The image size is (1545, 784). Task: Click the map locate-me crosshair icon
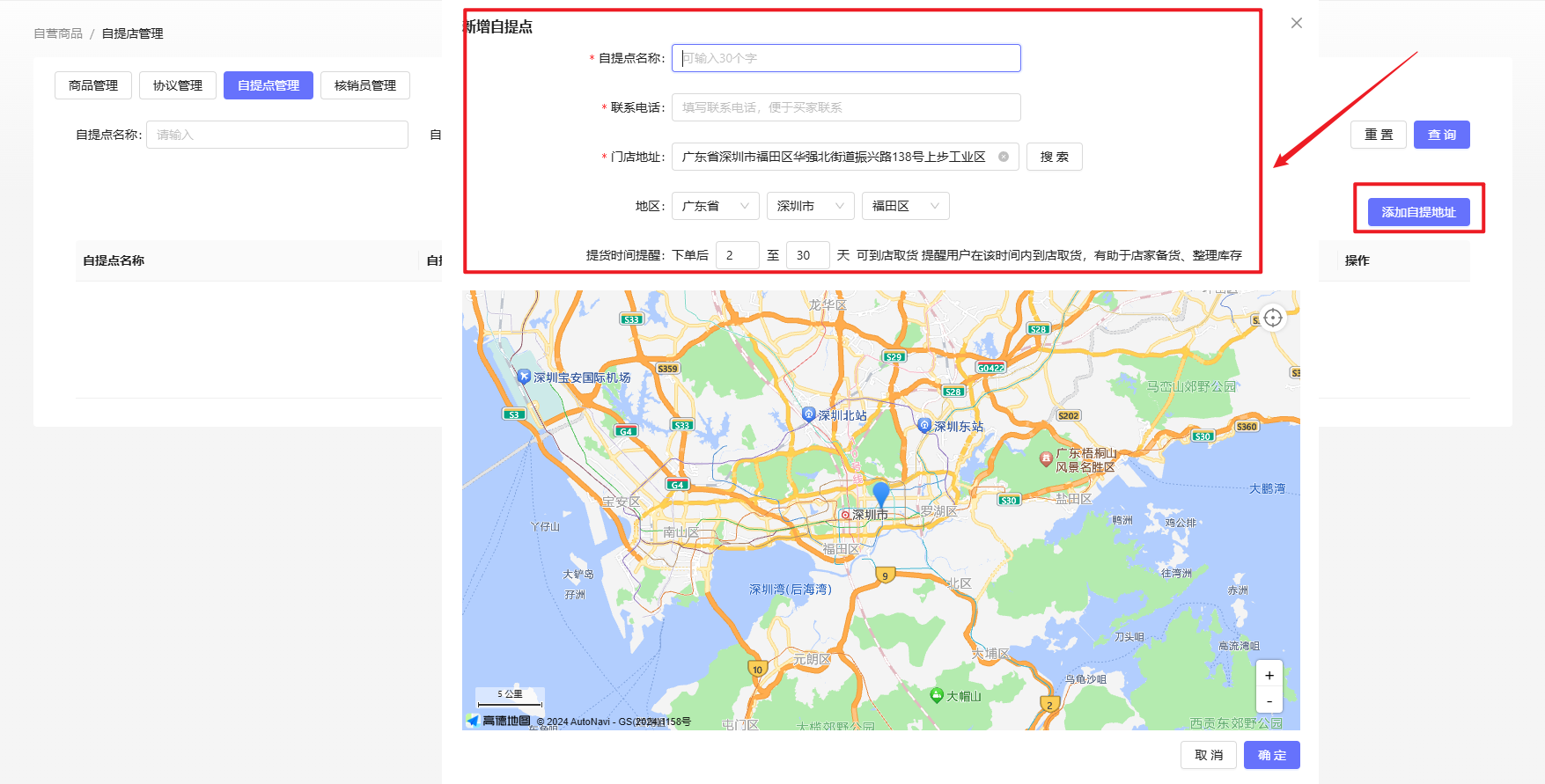click(1273, 318)
